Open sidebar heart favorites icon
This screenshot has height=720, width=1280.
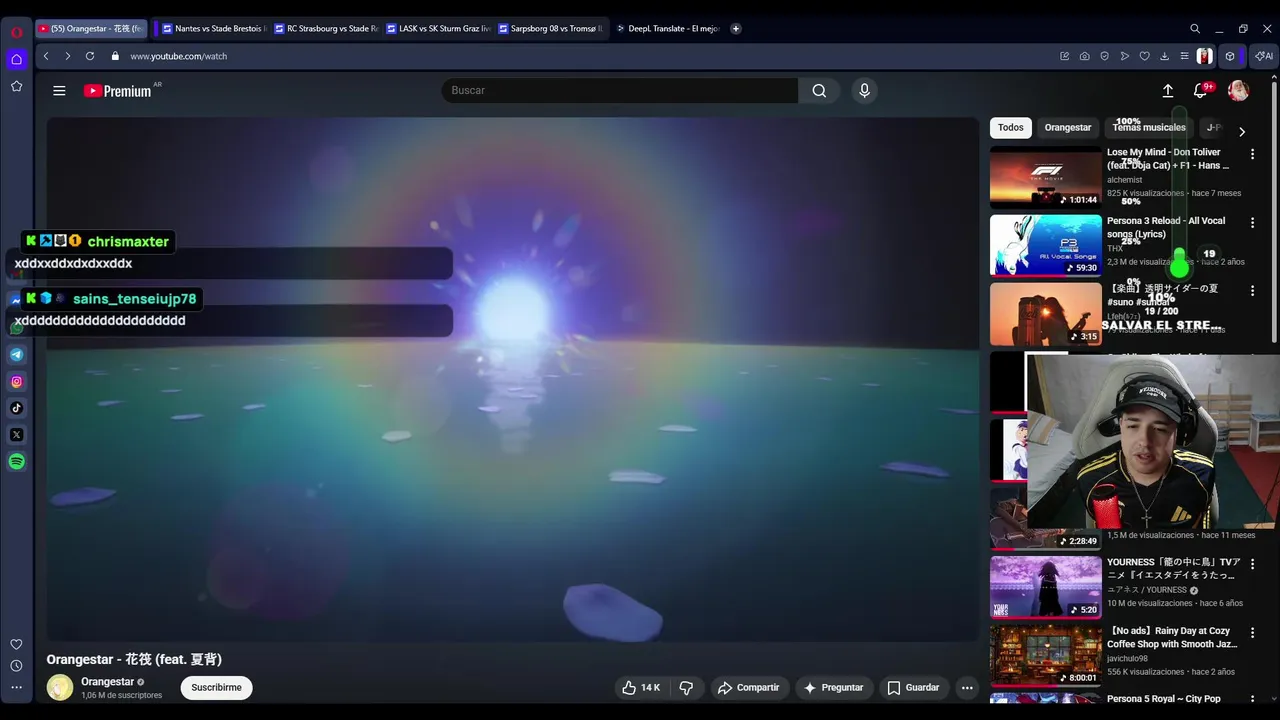click(16, 644)
